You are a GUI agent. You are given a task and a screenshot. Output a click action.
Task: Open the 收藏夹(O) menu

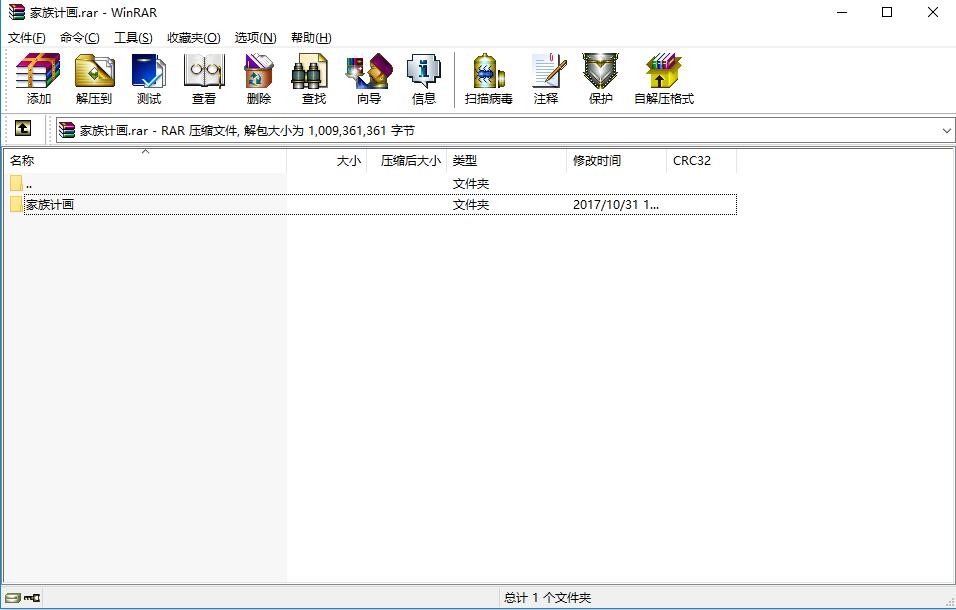(193, 38)
